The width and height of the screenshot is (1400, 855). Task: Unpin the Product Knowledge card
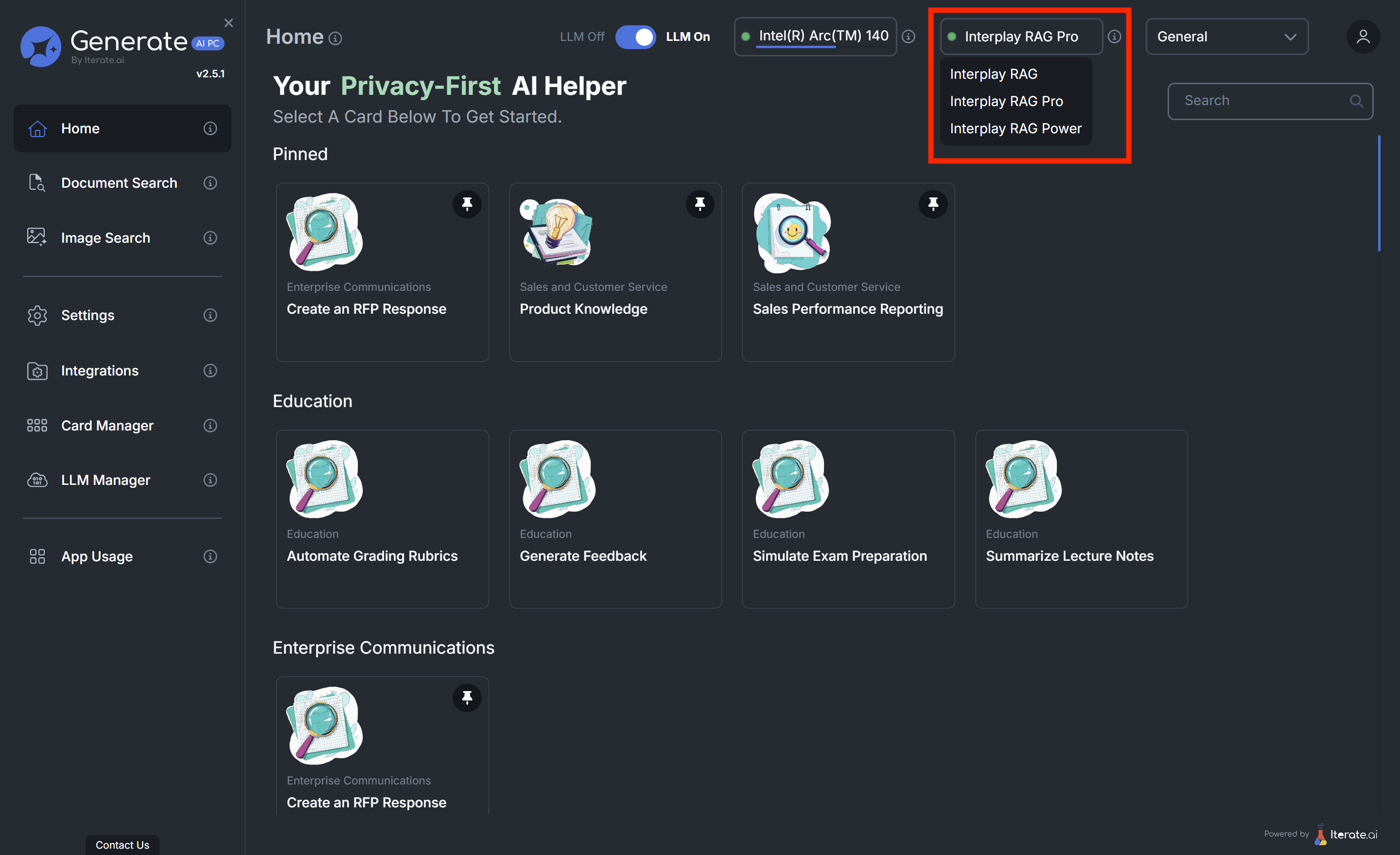(x=700, y=203)
